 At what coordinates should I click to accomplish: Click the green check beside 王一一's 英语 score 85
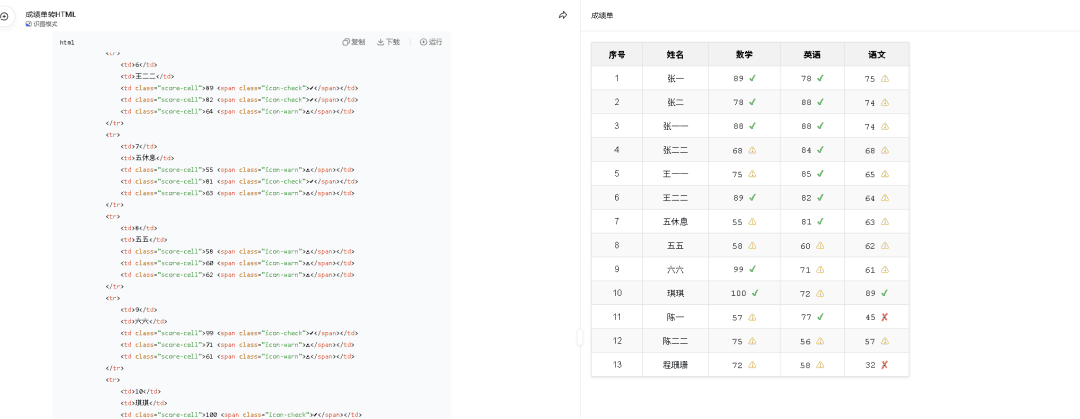pyautogui.click(x=820, y=174)
